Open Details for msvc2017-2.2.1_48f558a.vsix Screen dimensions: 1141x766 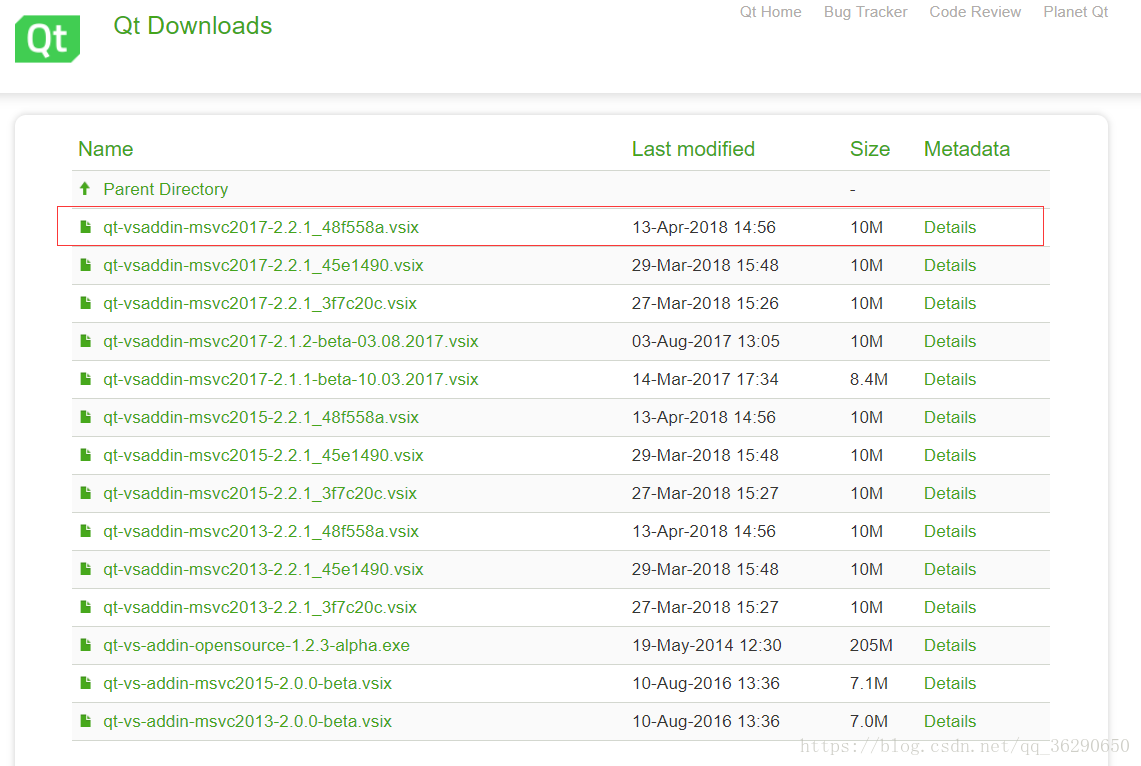point(950,227)
